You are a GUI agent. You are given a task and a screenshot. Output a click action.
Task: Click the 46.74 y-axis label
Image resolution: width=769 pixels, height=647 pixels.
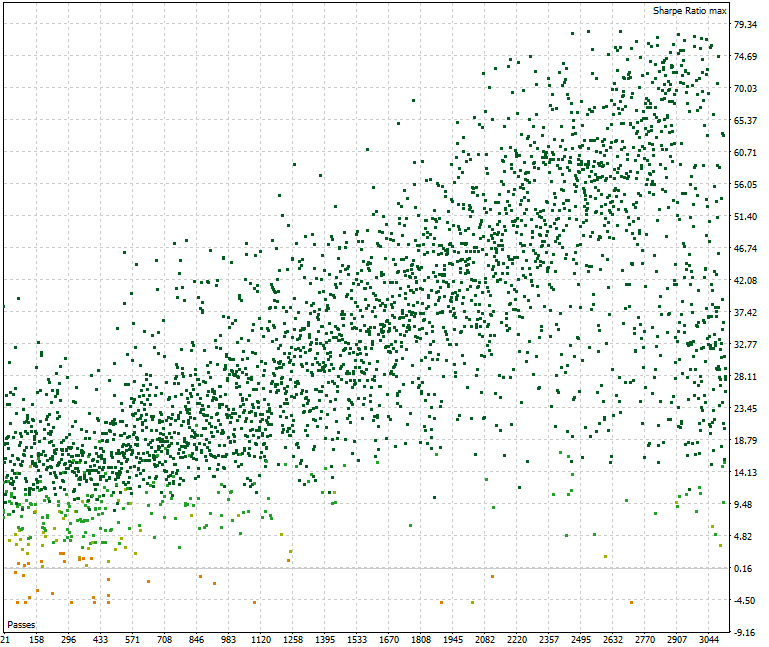[745, 249]
